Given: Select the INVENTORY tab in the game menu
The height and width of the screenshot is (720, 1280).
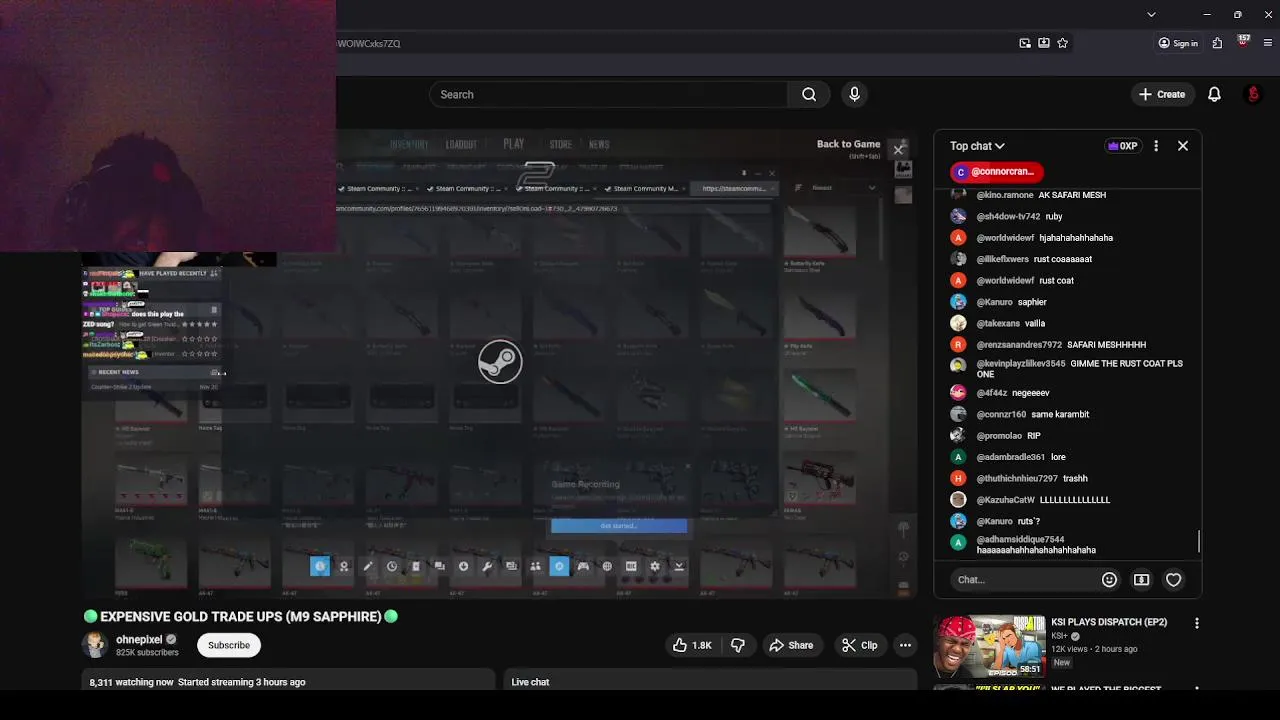Looking at the screenshot, I should click(x=408, y=145).
